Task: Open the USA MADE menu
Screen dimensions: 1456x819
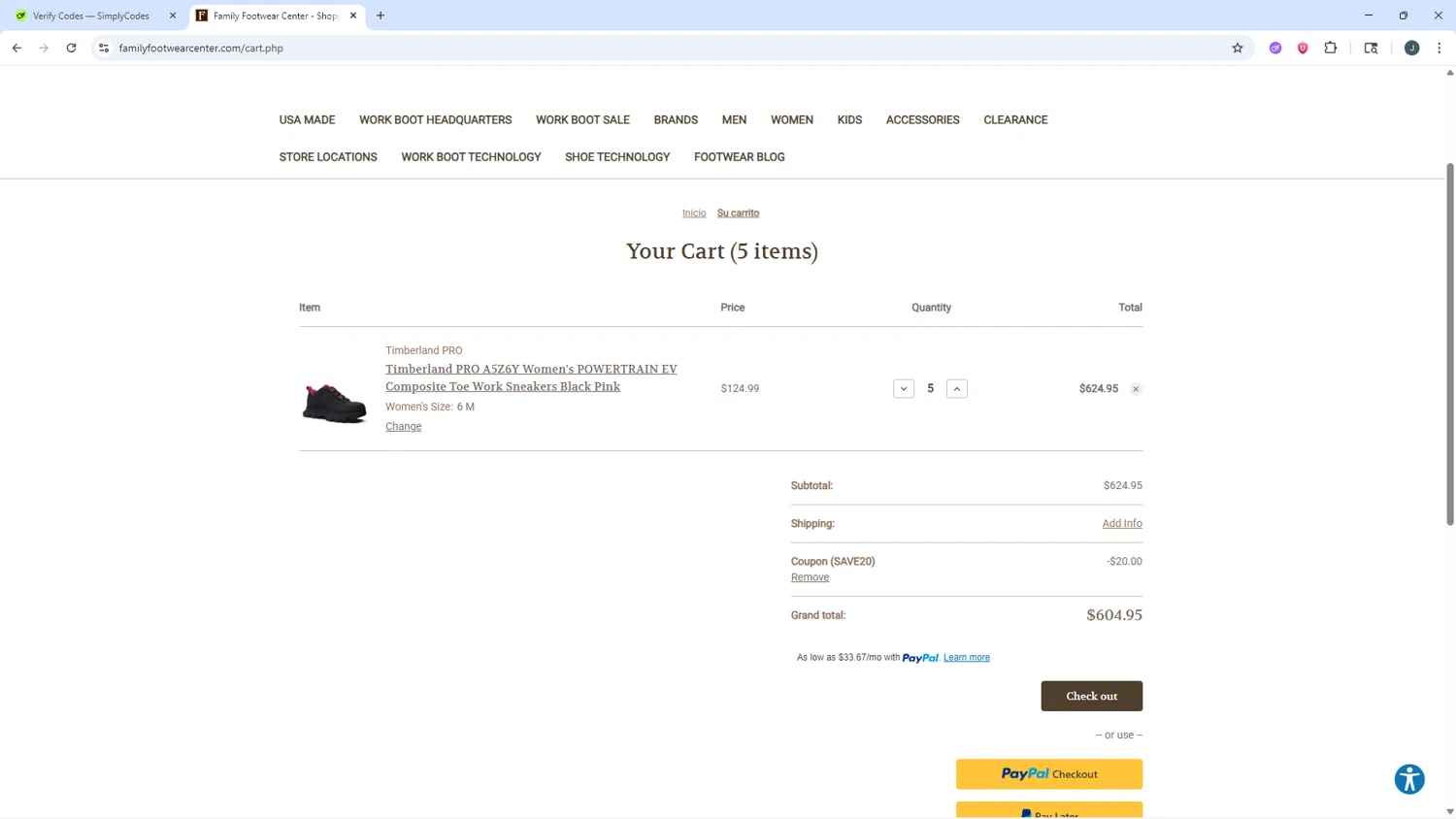Action: click(x=307, y=120)
